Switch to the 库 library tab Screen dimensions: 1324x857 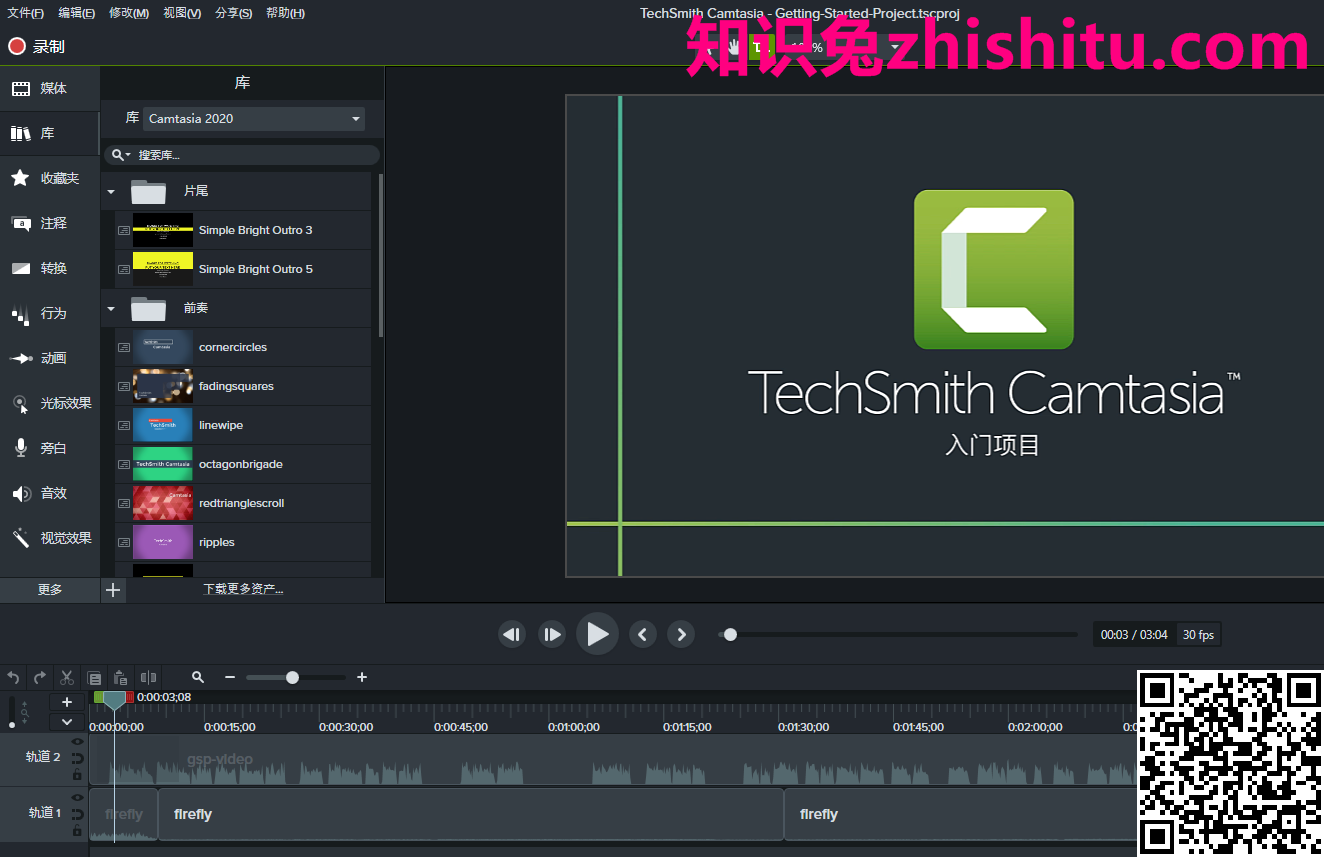tap(50, 133)
